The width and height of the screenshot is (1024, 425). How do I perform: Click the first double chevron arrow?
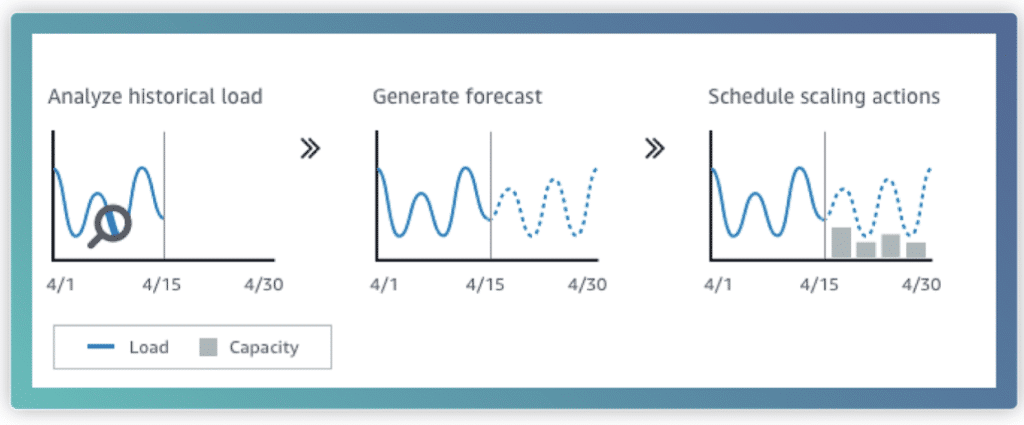310,149
